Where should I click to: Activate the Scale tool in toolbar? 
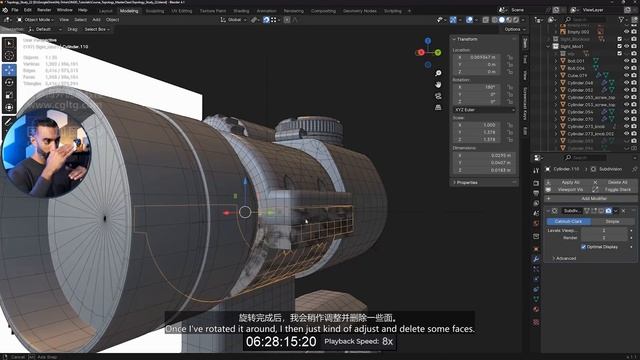coord(9,95)
